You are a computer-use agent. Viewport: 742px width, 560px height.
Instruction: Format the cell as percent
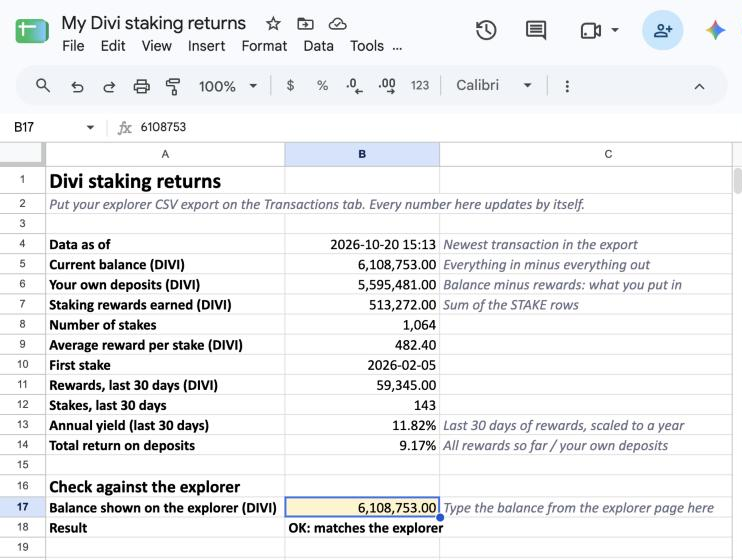tap(322, 86)
